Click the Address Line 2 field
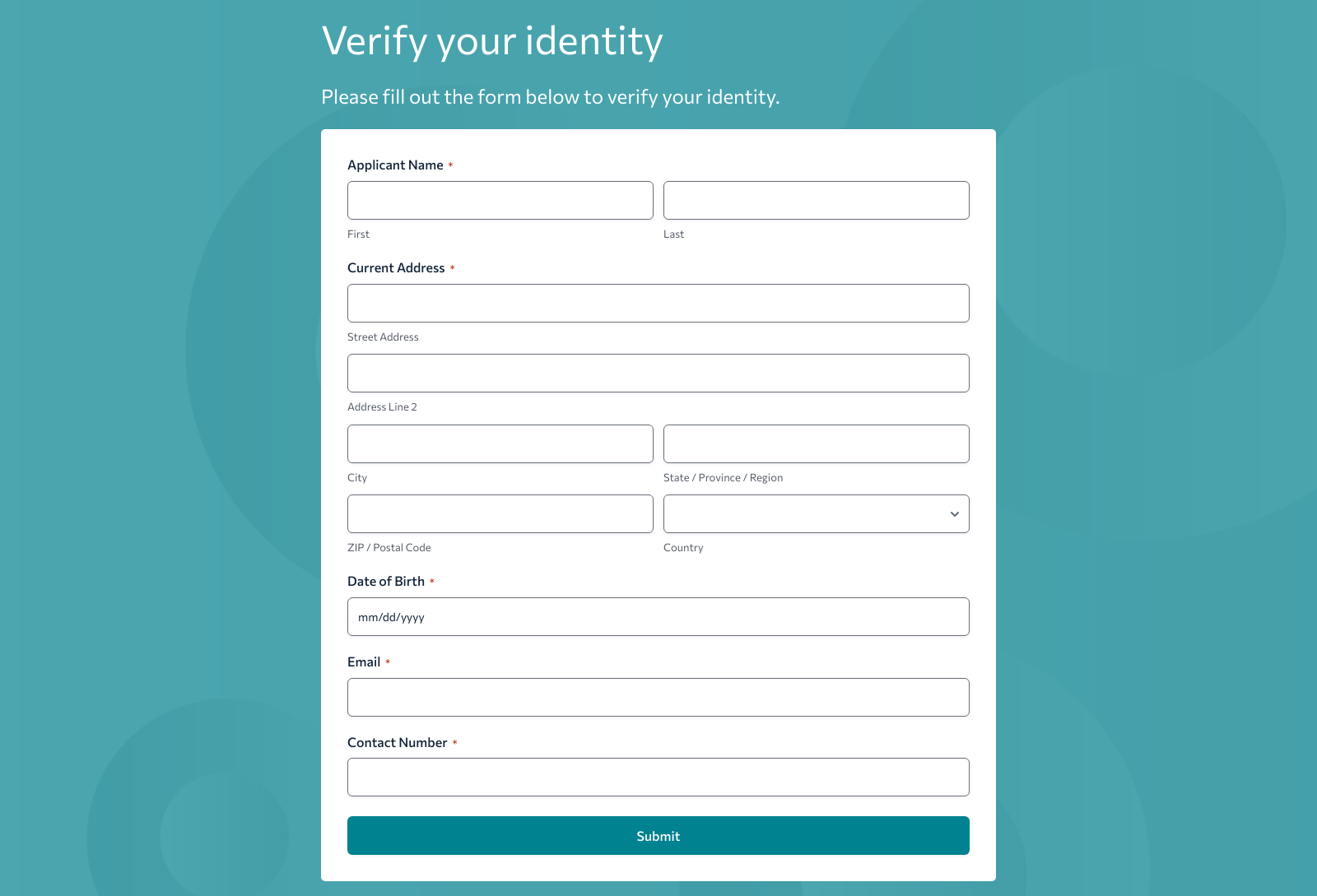The image size is (1317, 896). click(x=658, y=373)
